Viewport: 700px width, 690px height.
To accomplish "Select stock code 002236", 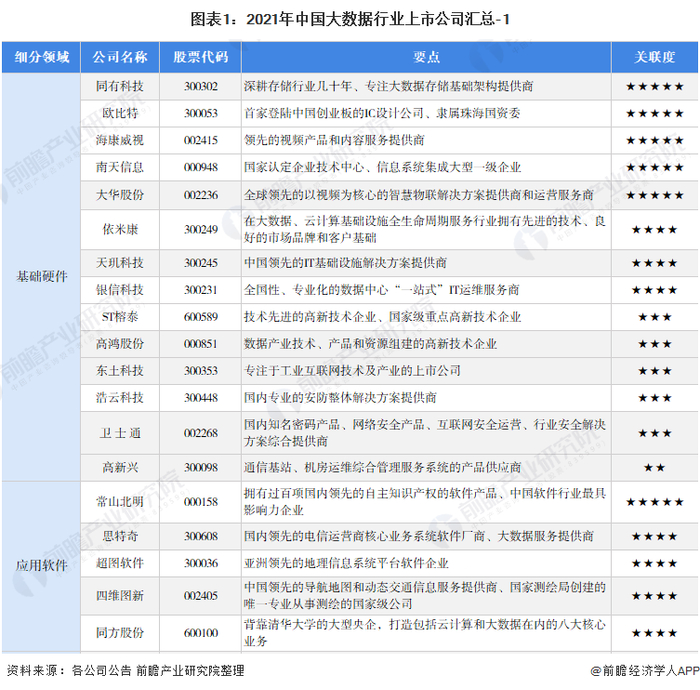I will pyautogui.click(x=200, y=195).
